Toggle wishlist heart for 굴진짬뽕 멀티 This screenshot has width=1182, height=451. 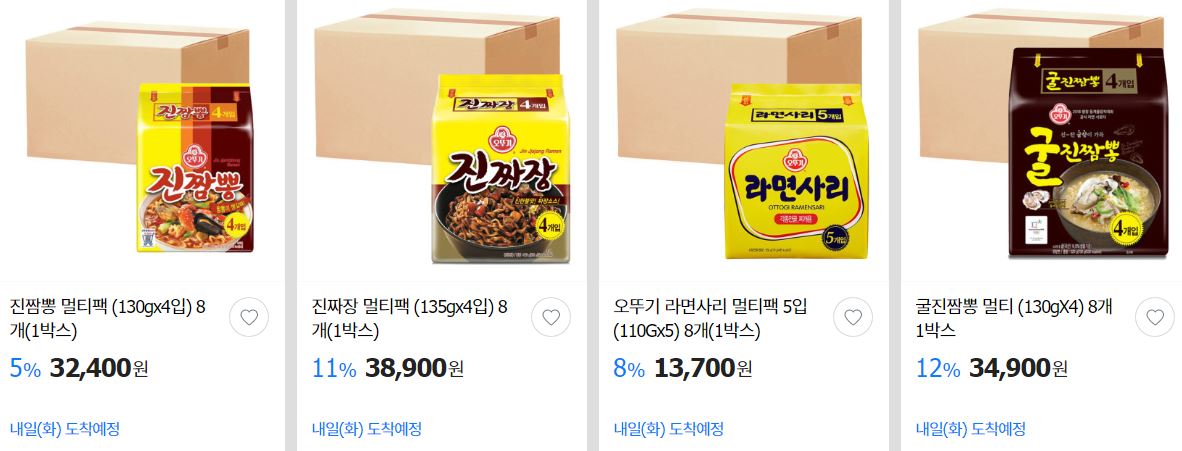click(1155, 318)
